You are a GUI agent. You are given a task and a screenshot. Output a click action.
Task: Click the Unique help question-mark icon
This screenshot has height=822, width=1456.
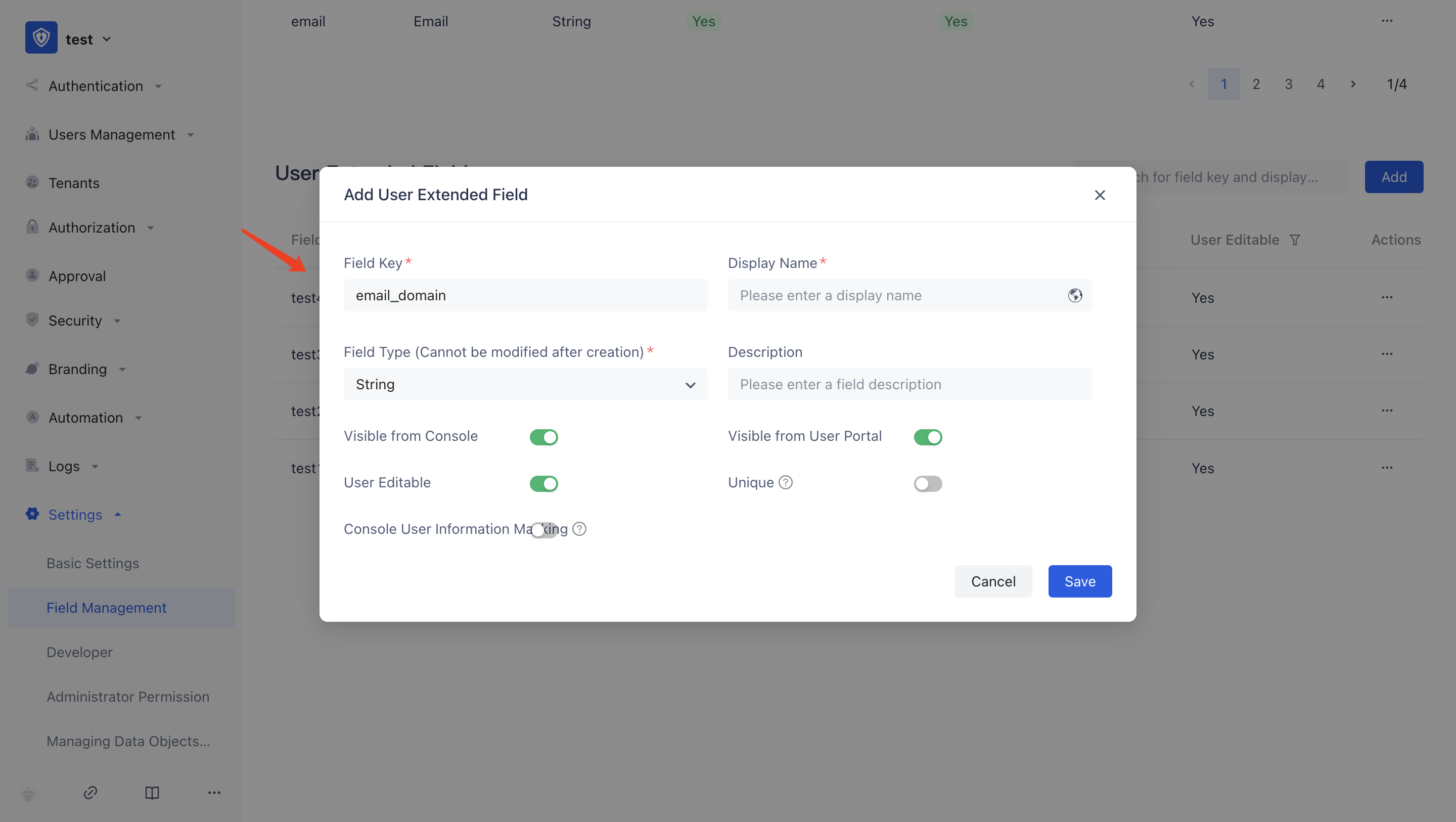click(786, 482)
